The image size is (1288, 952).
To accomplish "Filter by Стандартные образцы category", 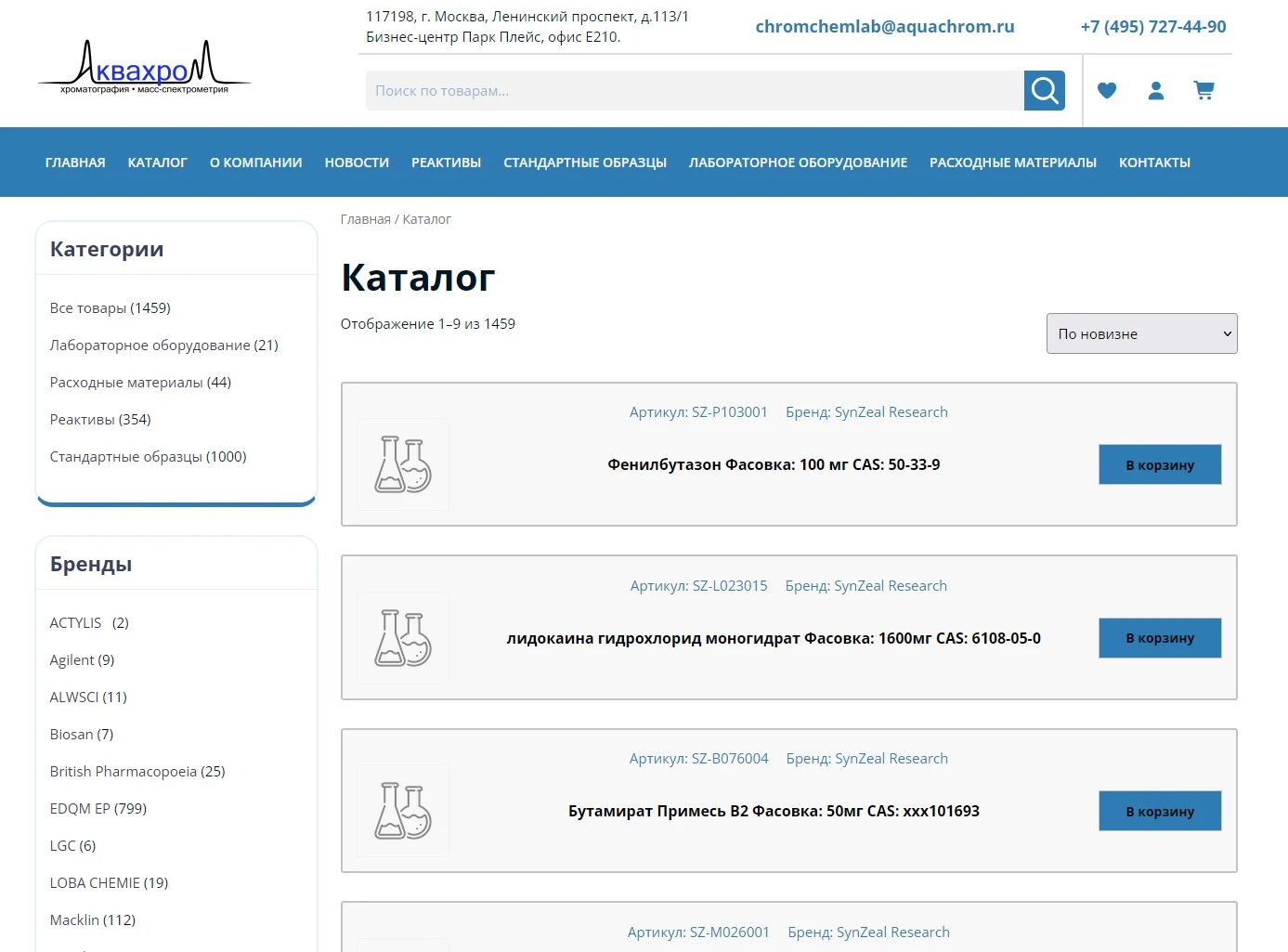I will (x=148, y=457).
